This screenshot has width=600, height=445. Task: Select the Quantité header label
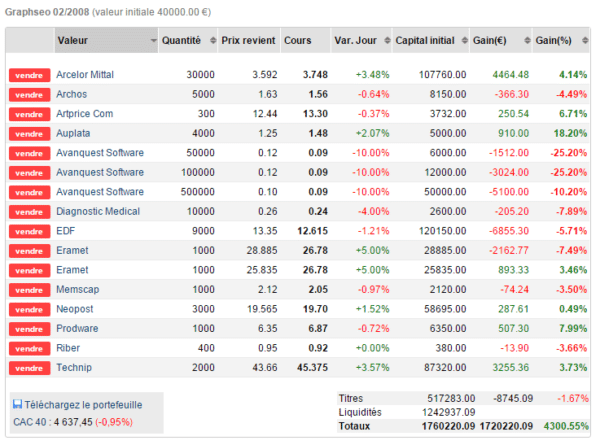coord(181,40)
